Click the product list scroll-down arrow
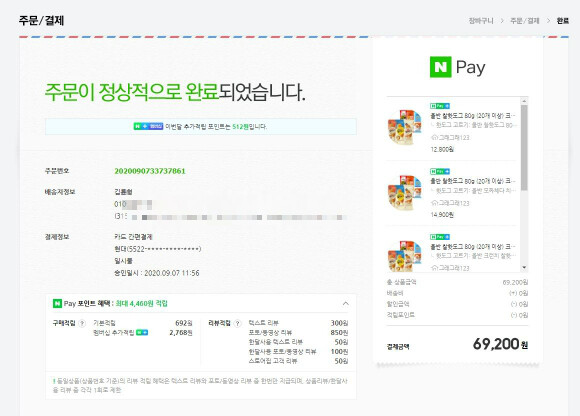The height and width of the screenshot is (416, 580). coord(524,267)
